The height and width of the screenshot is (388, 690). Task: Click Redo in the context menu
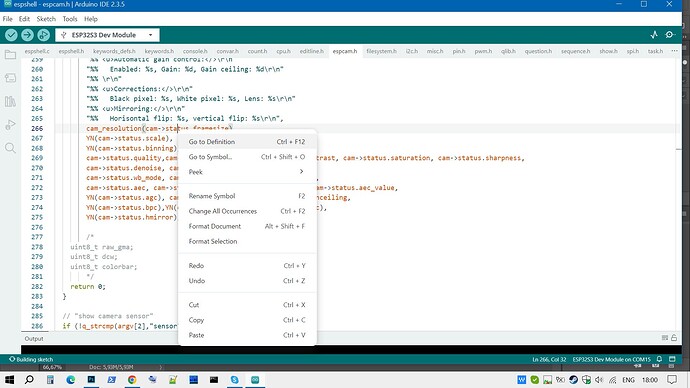click(247, 266)
